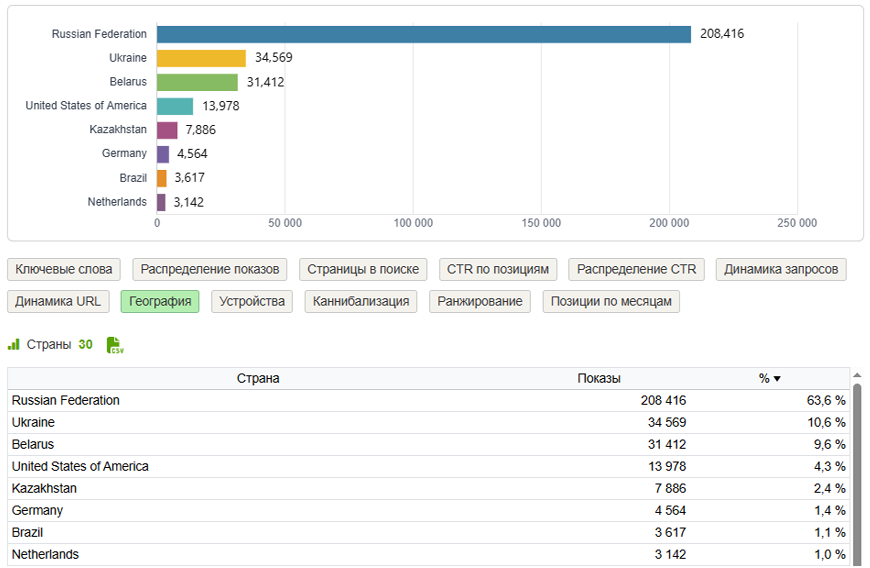Click the table's vertical scrollbar
The height and width of the screenshot is (568, 870).
[x=856, y=470]
